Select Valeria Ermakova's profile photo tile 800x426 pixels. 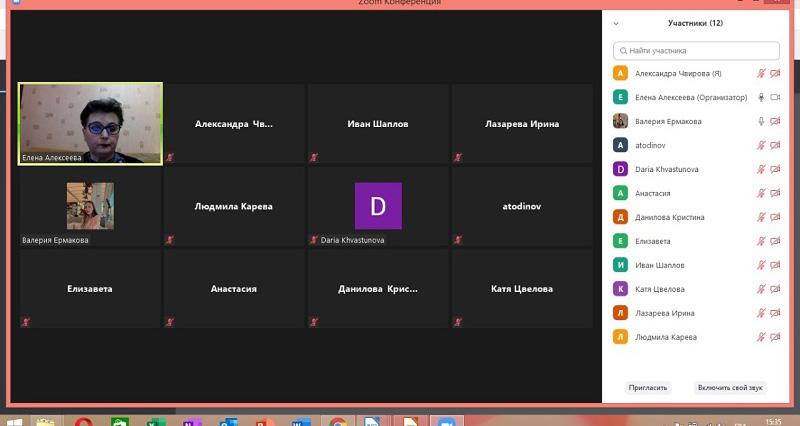[91, 206]
